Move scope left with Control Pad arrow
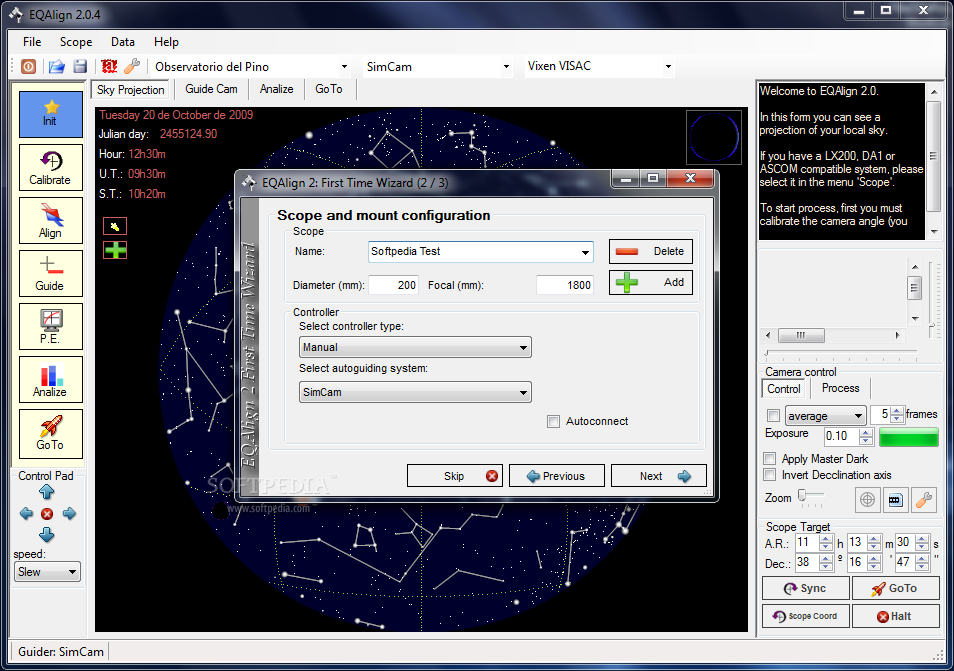The width and height of the screenshot is (954, 671). coord(26,513)
